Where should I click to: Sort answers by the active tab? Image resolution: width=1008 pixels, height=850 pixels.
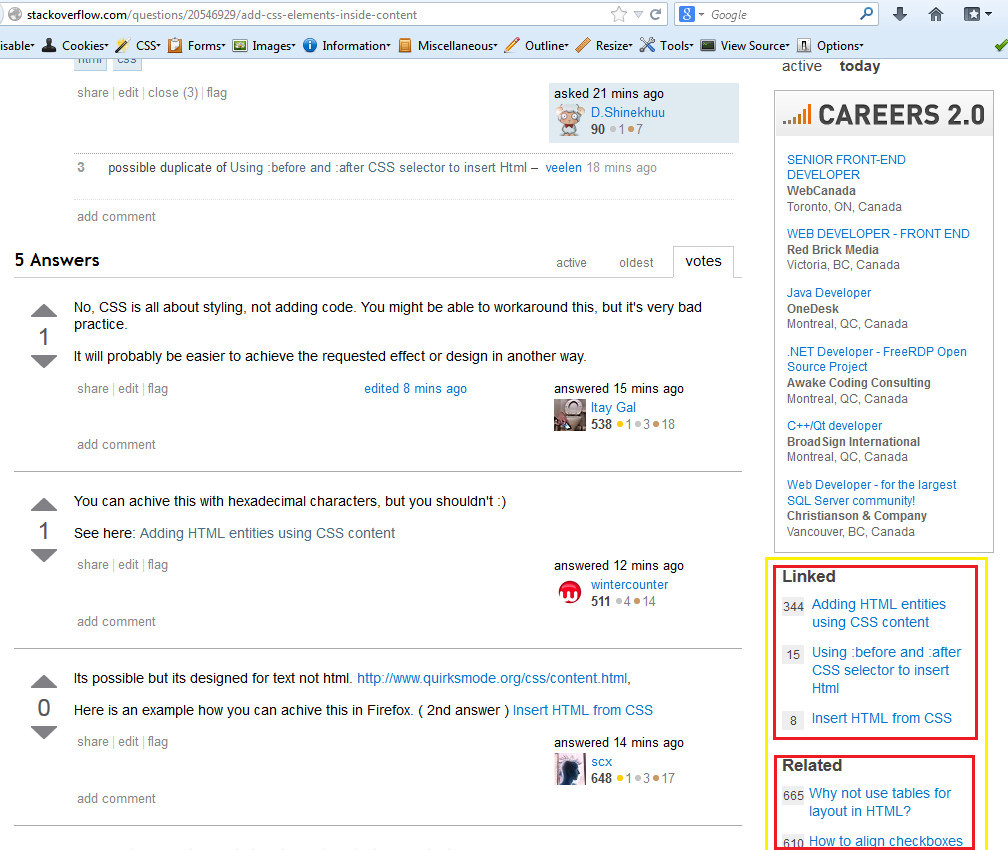coord(571,262)
